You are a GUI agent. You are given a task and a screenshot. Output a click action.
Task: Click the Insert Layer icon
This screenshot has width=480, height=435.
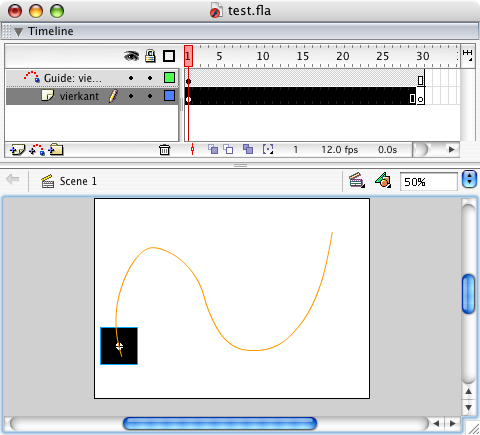[17, 150]
